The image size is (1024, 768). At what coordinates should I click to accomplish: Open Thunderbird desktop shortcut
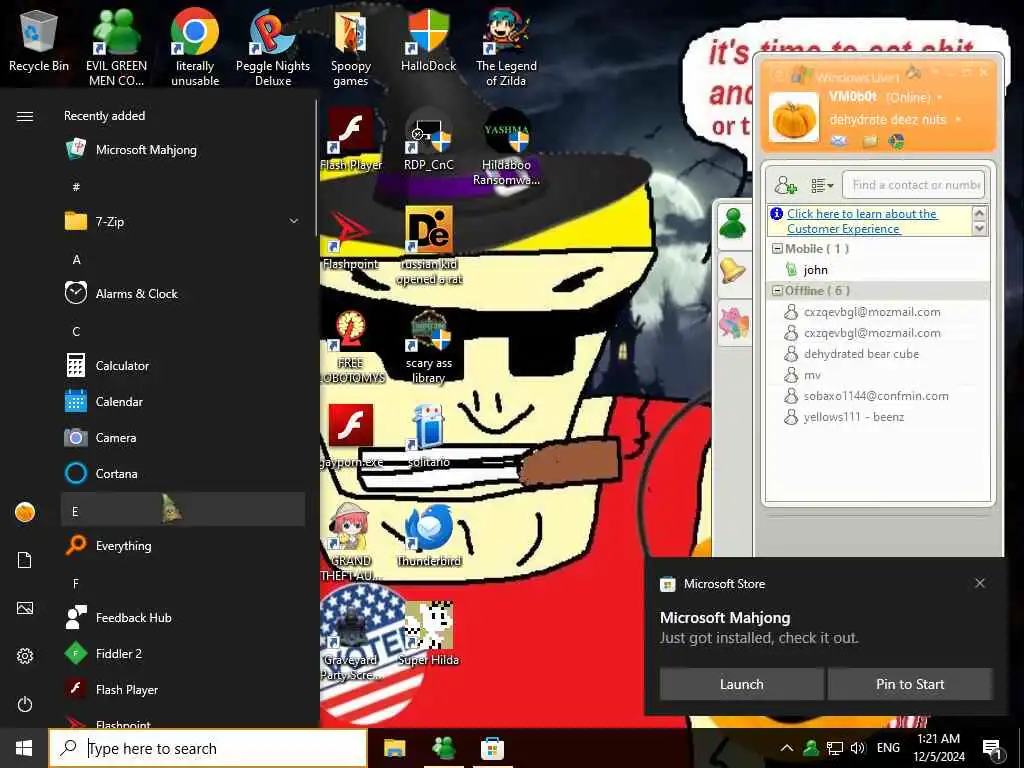[x=429, y=536]
